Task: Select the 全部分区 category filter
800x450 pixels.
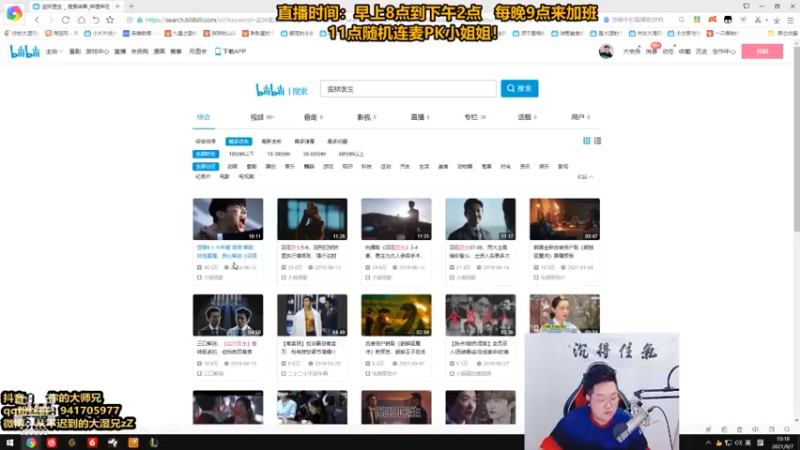Action: click(x=206, y=166)
